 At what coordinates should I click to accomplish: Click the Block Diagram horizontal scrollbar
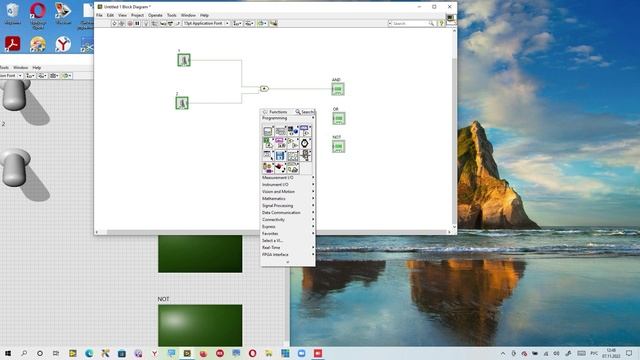click(273, 232)
